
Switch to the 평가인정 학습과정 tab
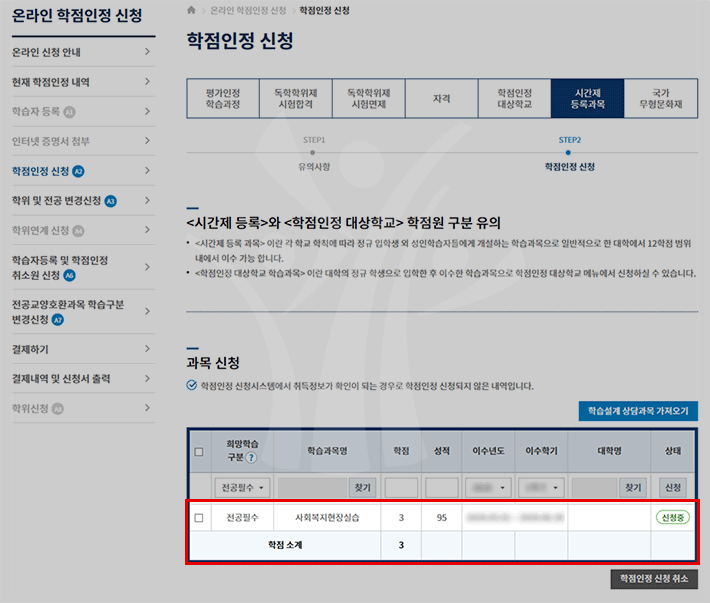[x=222, y=98]
